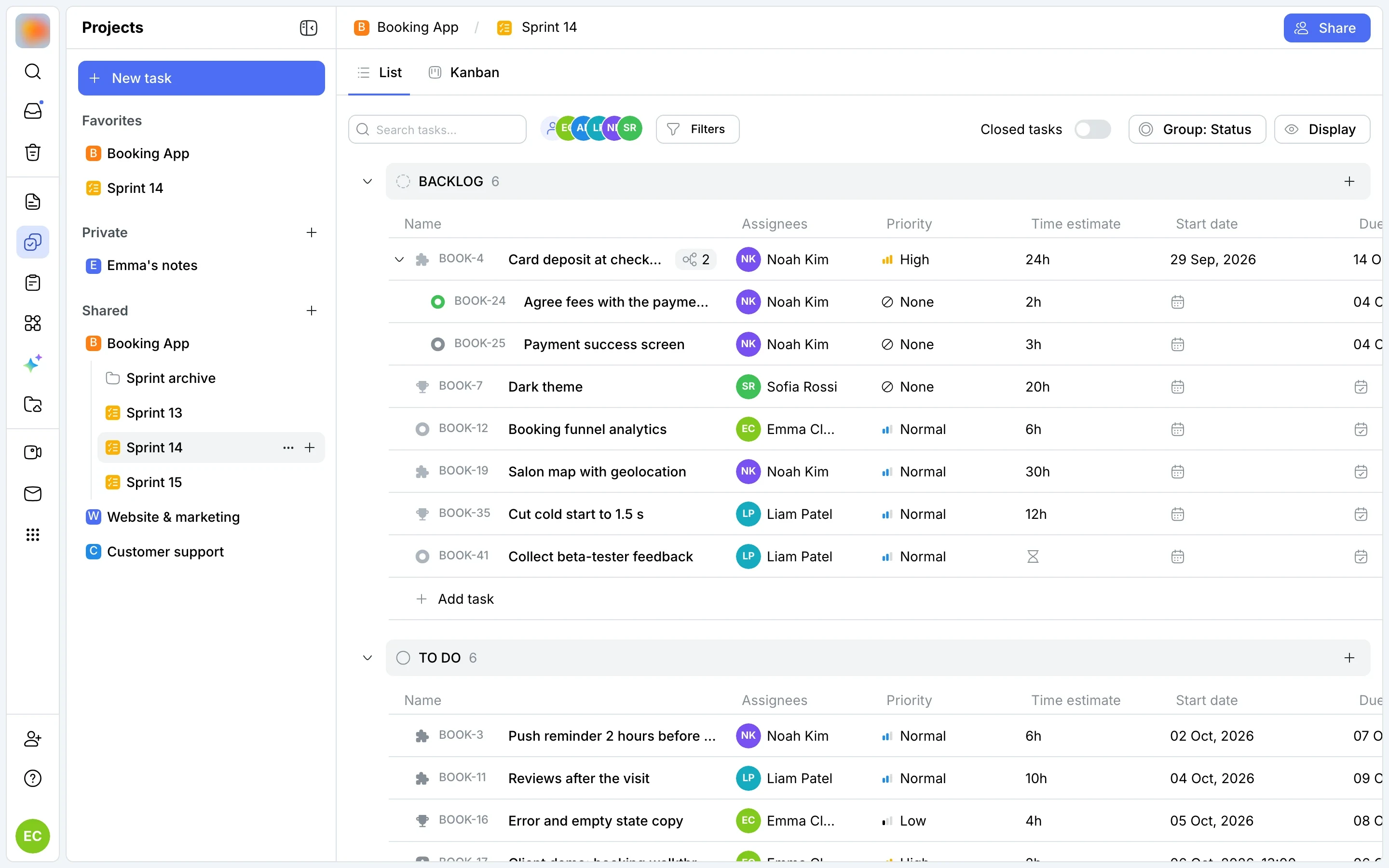Focus the Search tasks input field

click(437, 129)
